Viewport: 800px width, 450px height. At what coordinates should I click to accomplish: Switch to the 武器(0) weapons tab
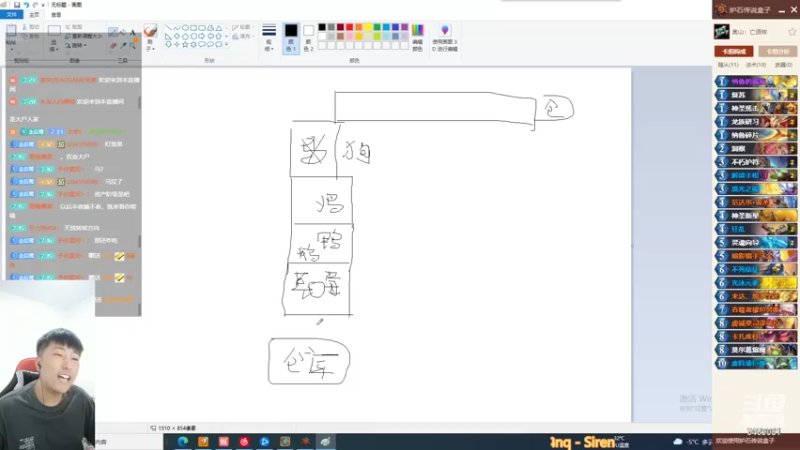pos(783,65)
